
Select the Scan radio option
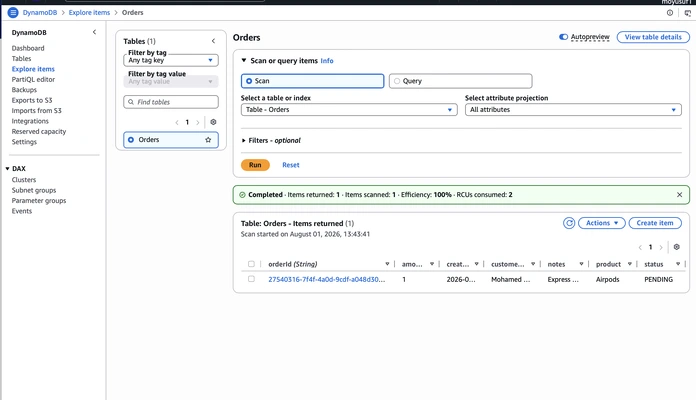tap(249, 81)
